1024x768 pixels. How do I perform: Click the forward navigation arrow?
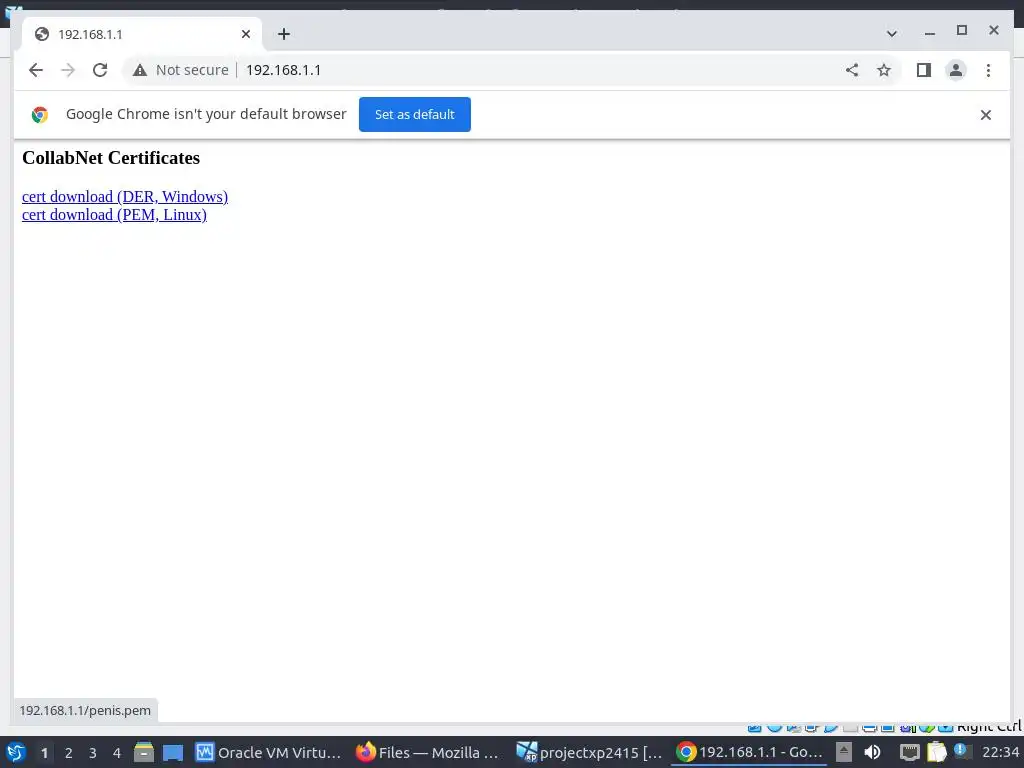click(68, 70)
